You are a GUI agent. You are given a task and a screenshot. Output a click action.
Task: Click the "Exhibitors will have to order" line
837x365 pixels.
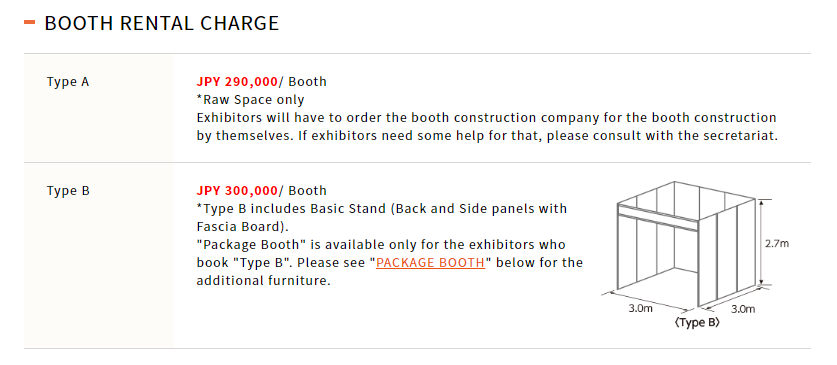click(486, 118)
